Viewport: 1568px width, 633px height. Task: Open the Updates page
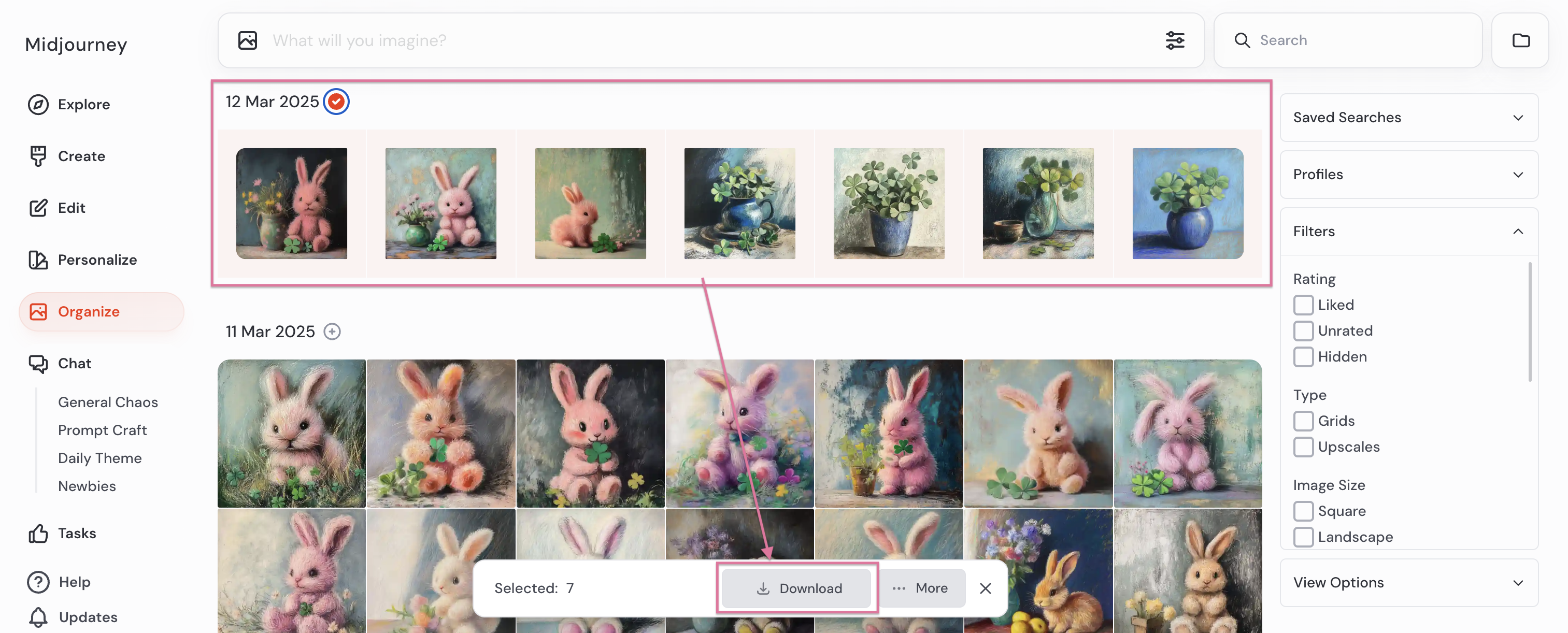point(88,616)
